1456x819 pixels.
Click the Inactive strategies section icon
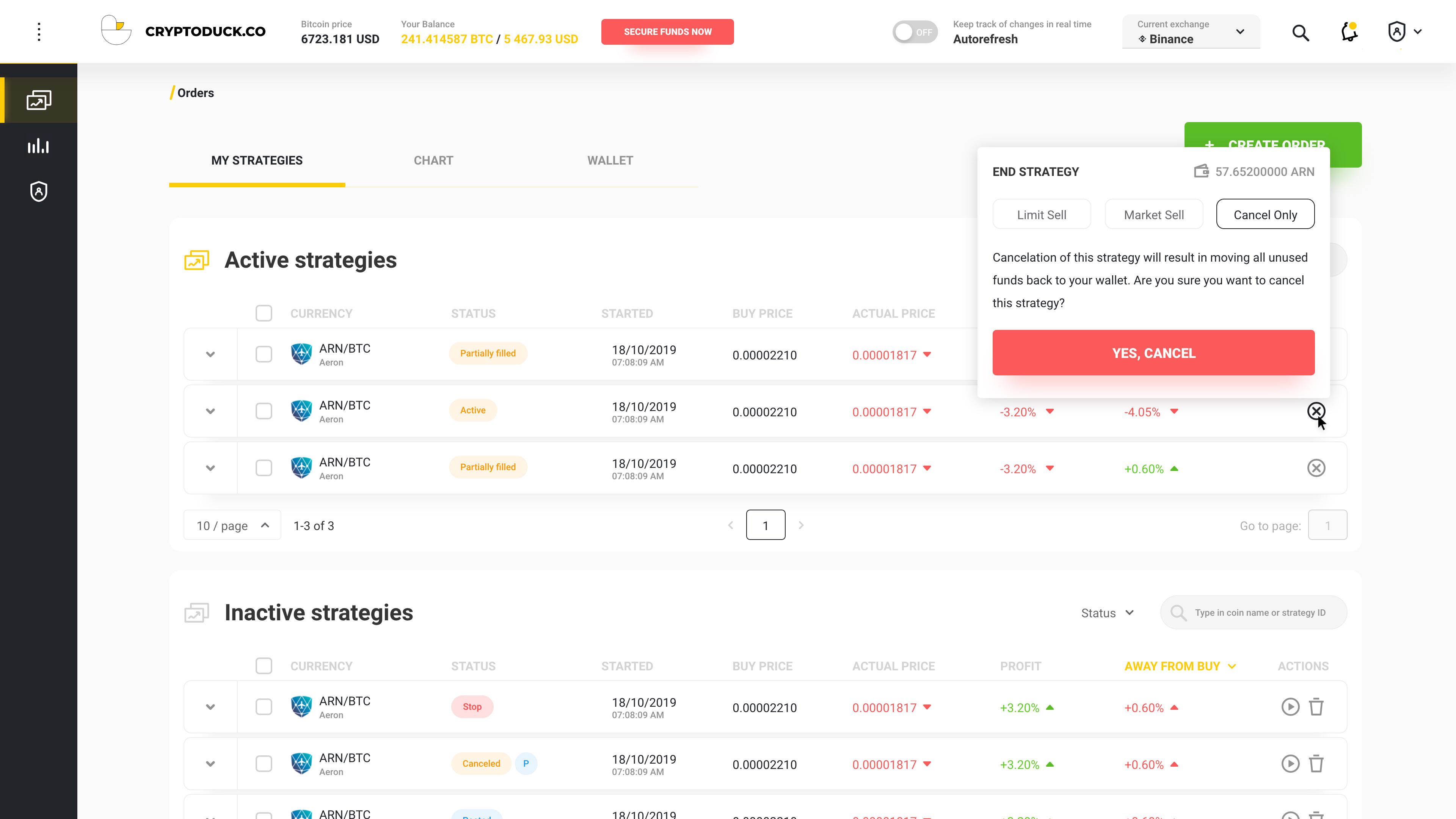tap(197, 613)
